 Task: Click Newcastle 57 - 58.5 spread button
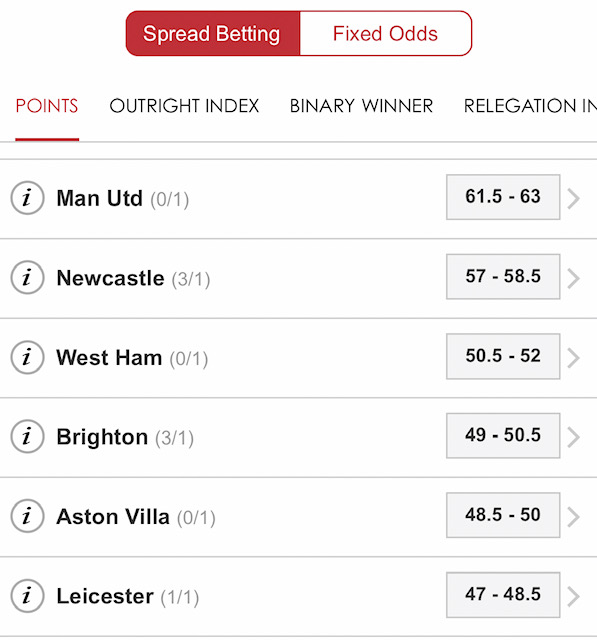click(x=503, y=277)
